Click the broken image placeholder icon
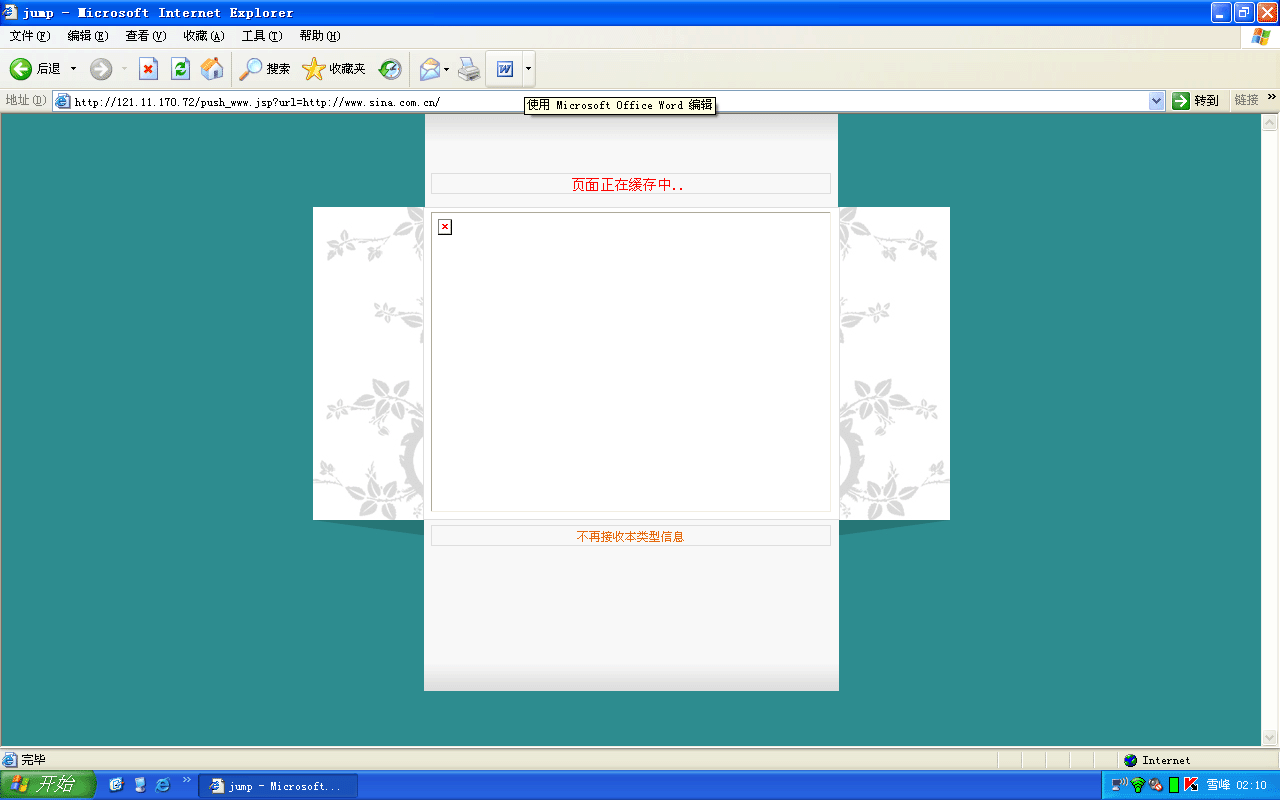This screenshot has width=1280, height=800. (x=445, y=227)
